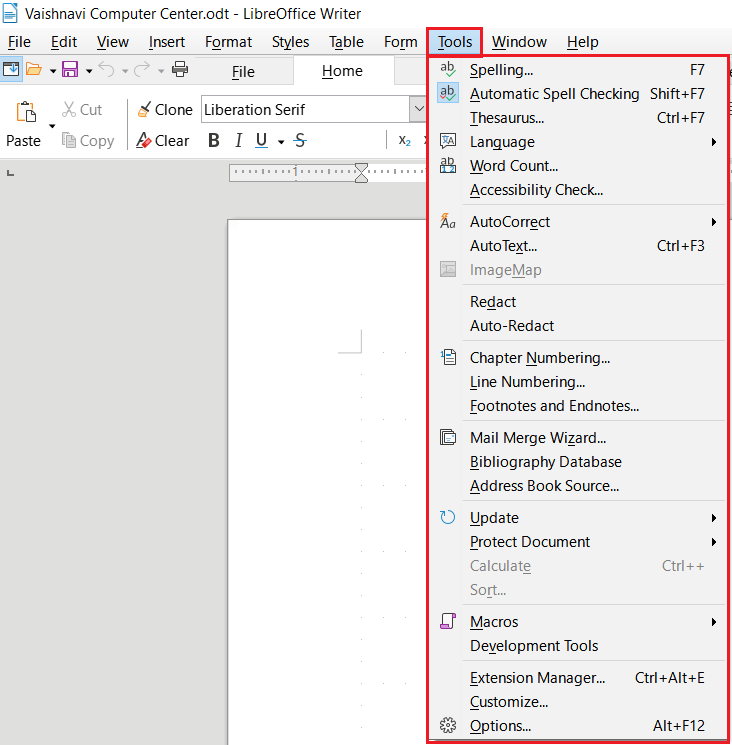
Task: Toggle Automatic Spell Checking in Tools menu
Action: 578,94
